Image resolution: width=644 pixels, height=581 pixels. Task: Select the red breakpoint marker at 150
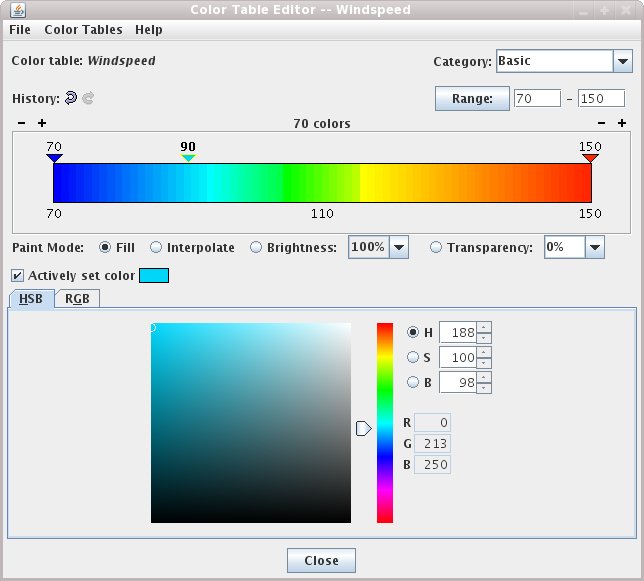click(x=590, y=158)
